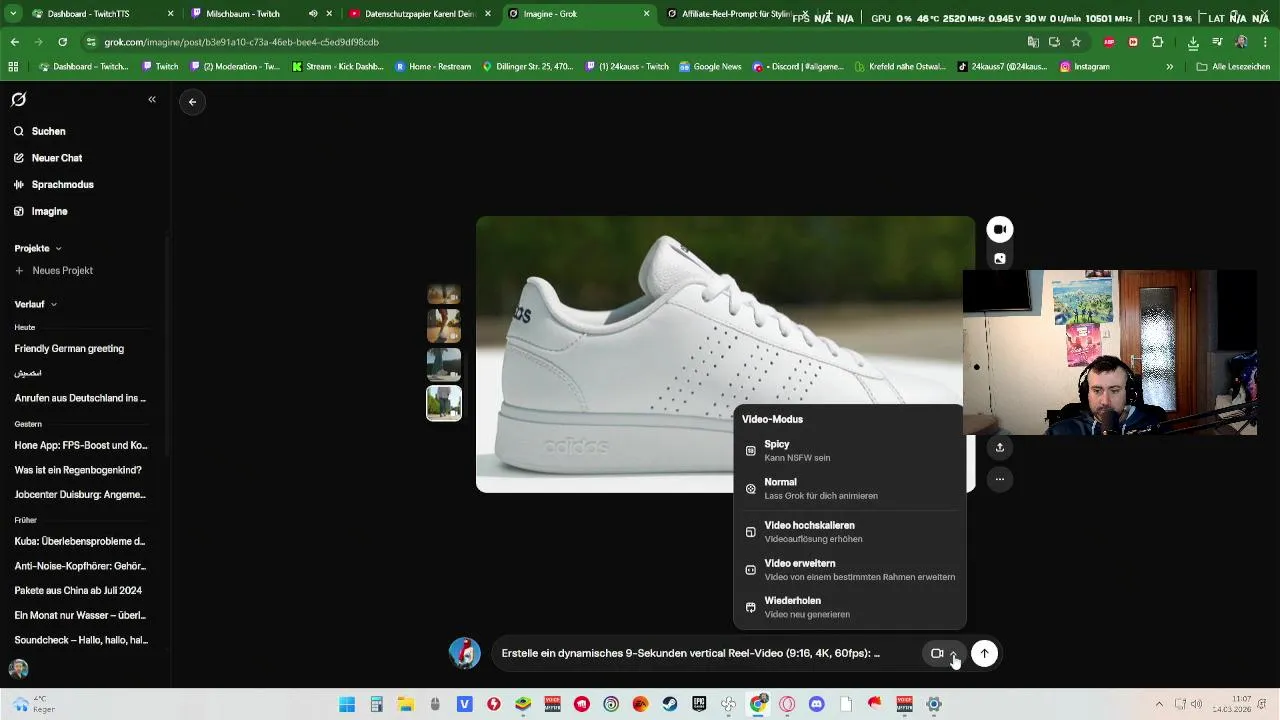Show hidden tray icons on the taskbar
1280x720 pixels.
click(x=1159, y=704)
